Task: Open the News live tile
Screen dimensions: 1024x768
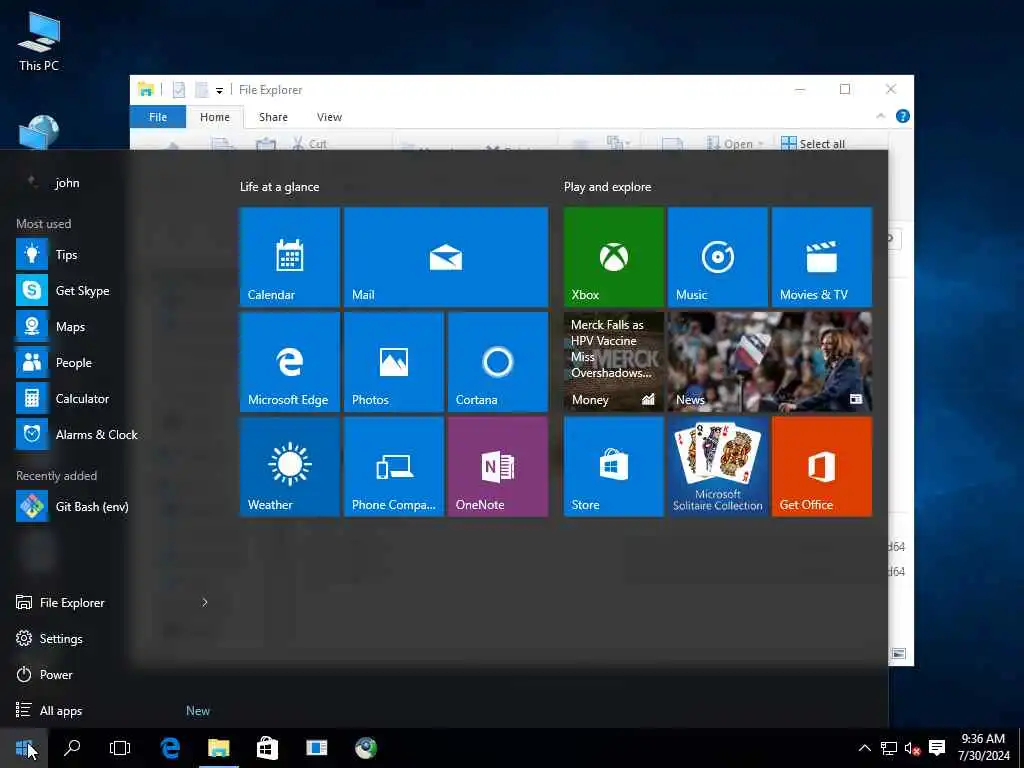Action: click(x=769, y=362)
